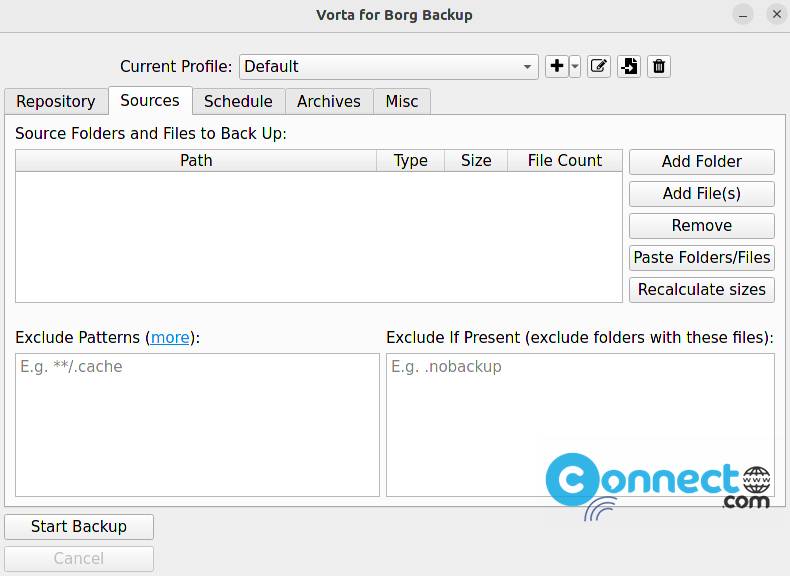Image resolution: width=790 pixels, height=576 pixels.
Task: Open the Schedule tab
Action: (x=238, y=101)
